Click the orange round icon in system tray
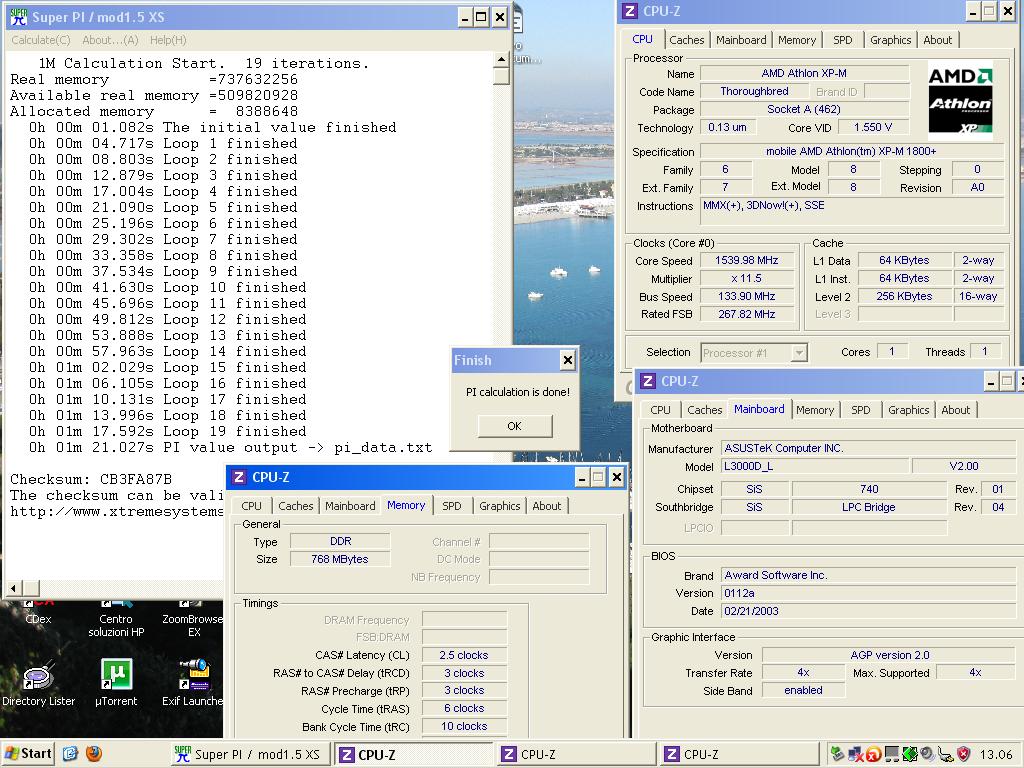The width and height of the screenshot is (1024, 768). pyautogui.click(x=874, y=755)
